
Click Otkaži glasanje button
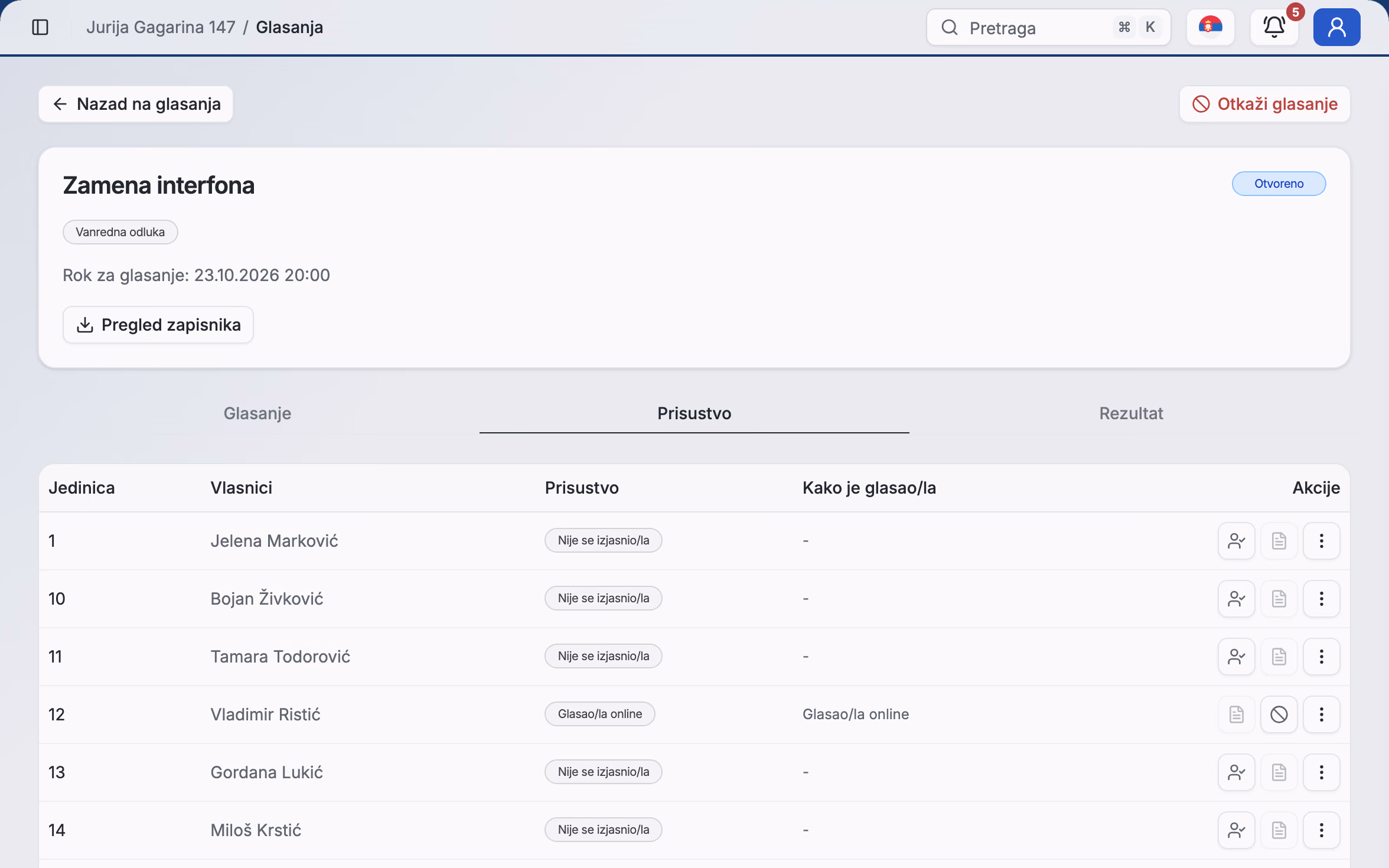click(1264, 104)
